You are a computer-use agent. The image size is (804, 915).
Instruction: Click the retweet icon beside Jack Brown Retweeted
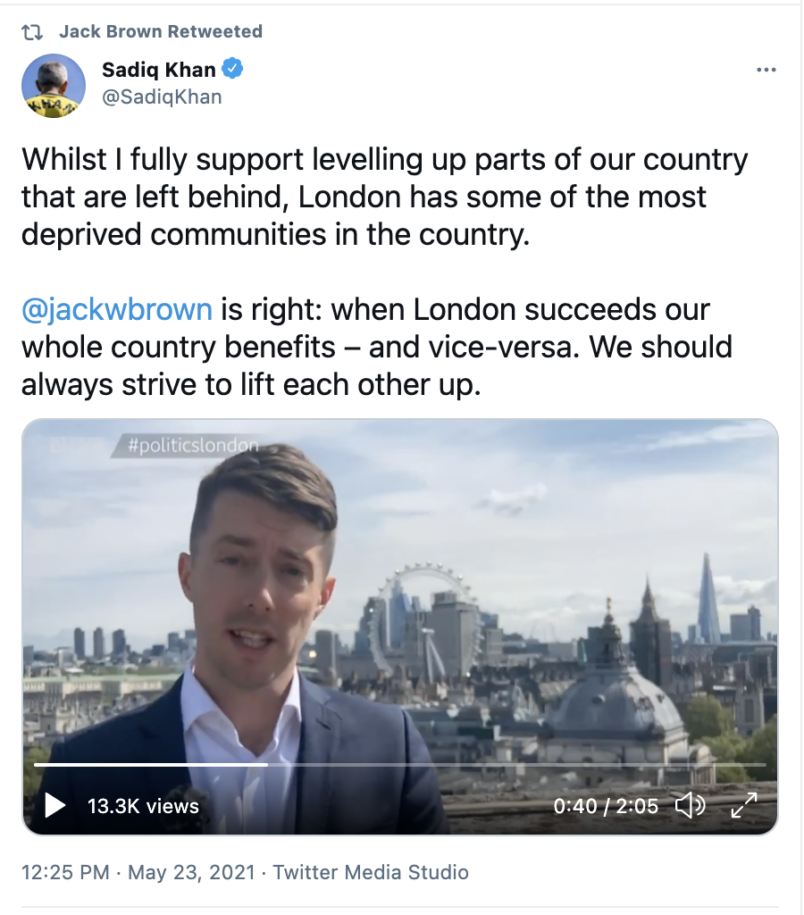tap(32, 32)
